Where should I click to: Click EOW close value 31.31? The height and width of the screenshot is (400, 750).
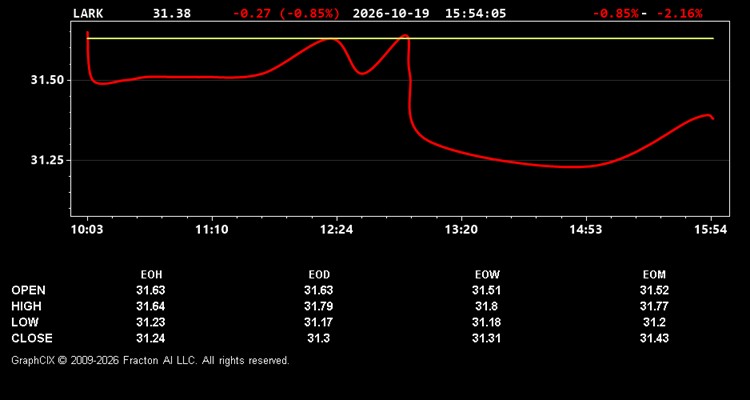[486, 338]
